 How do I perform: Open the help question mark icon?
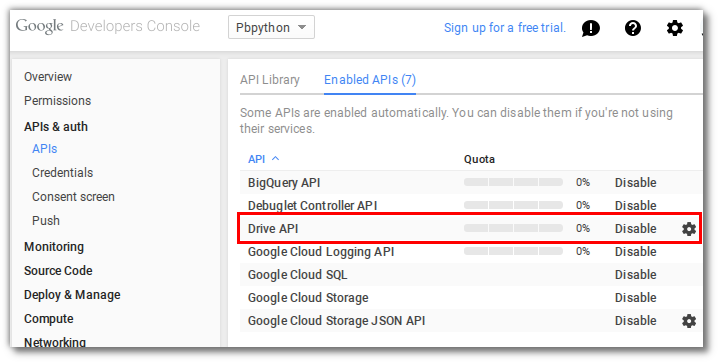tap(633, 28)
